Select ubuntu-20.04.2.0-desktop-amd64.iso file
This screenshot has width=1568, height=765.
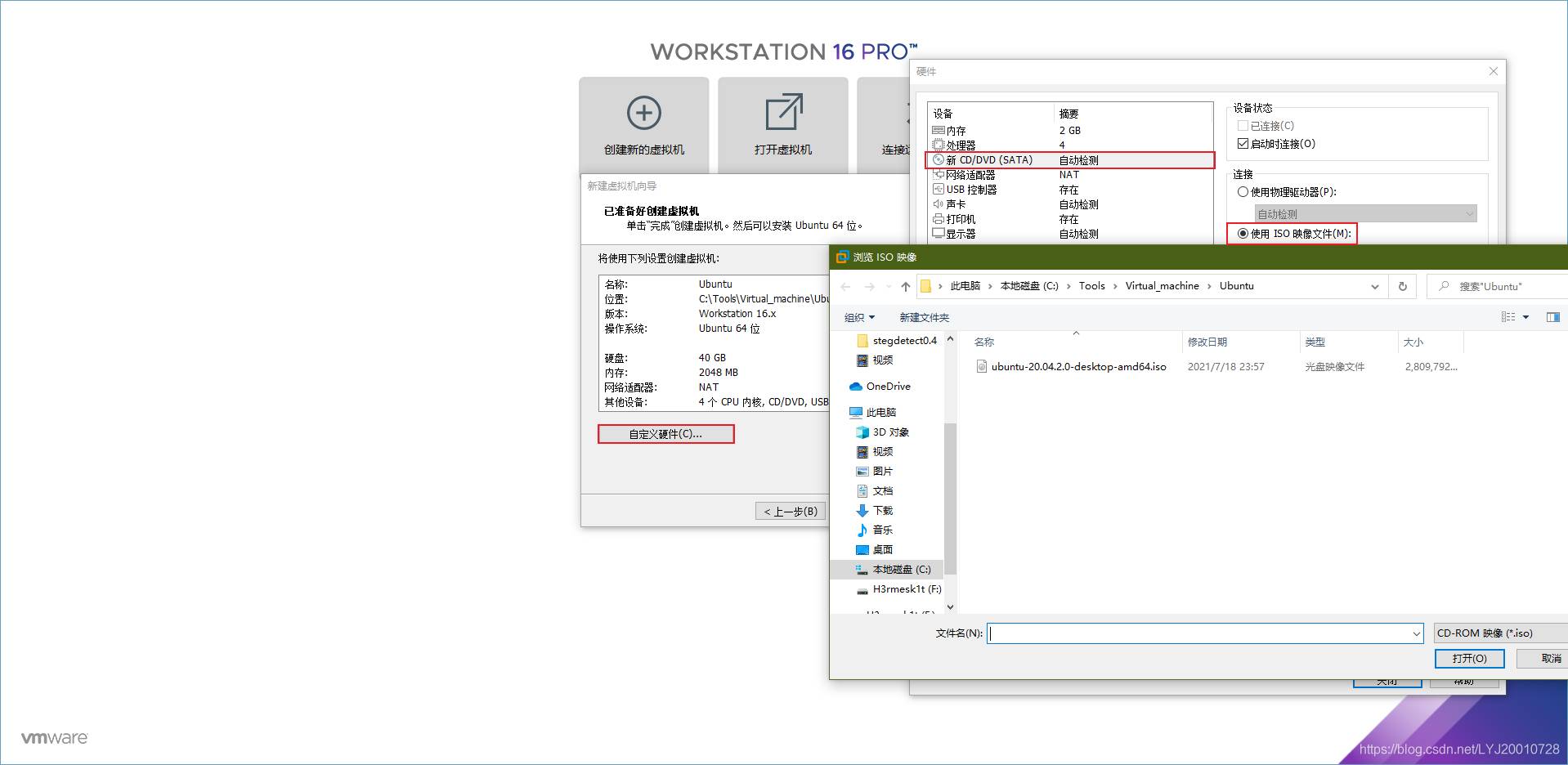[x=1071, y=366]
